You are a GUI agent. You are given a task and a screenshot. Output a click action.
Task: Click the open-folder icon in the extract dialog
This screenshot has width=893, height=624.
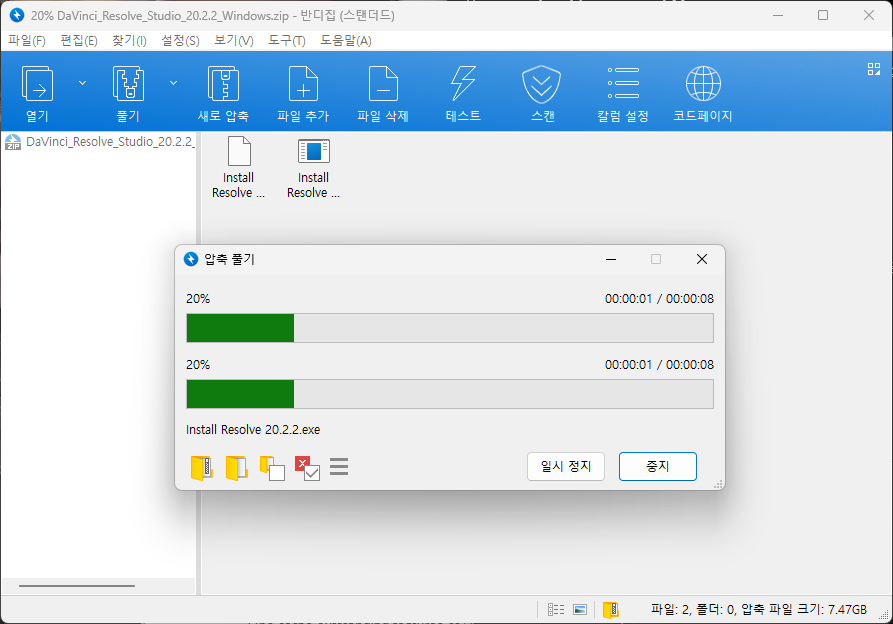[x=236, y=468]
